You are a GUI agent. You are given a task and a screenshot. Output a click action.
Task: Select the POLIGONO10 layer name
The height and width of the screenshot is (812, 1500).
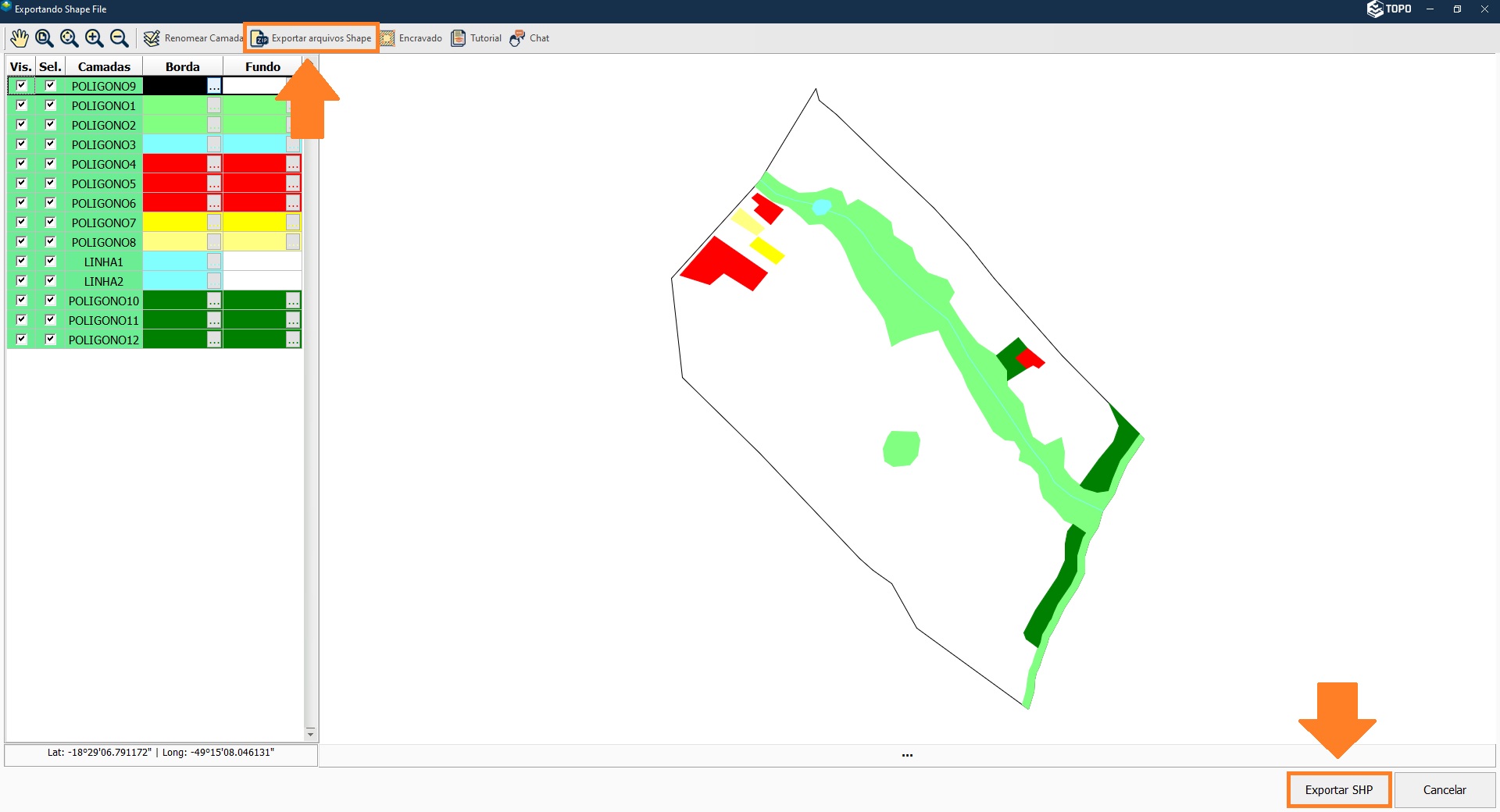pos(103,301)
